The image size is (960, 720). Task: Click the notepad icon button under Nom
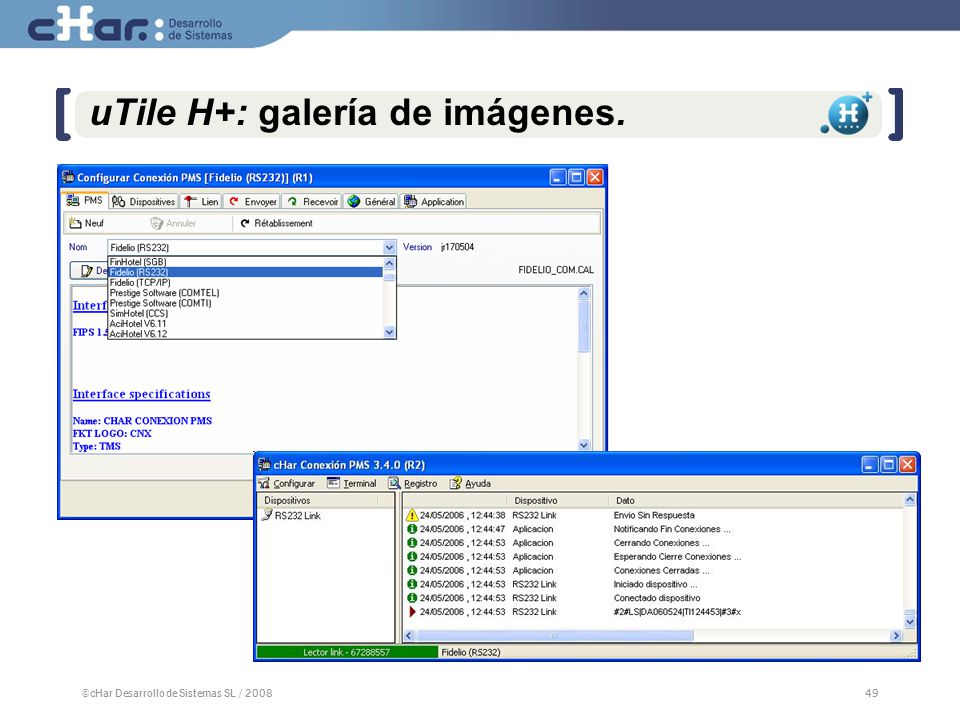coord(88,270)
